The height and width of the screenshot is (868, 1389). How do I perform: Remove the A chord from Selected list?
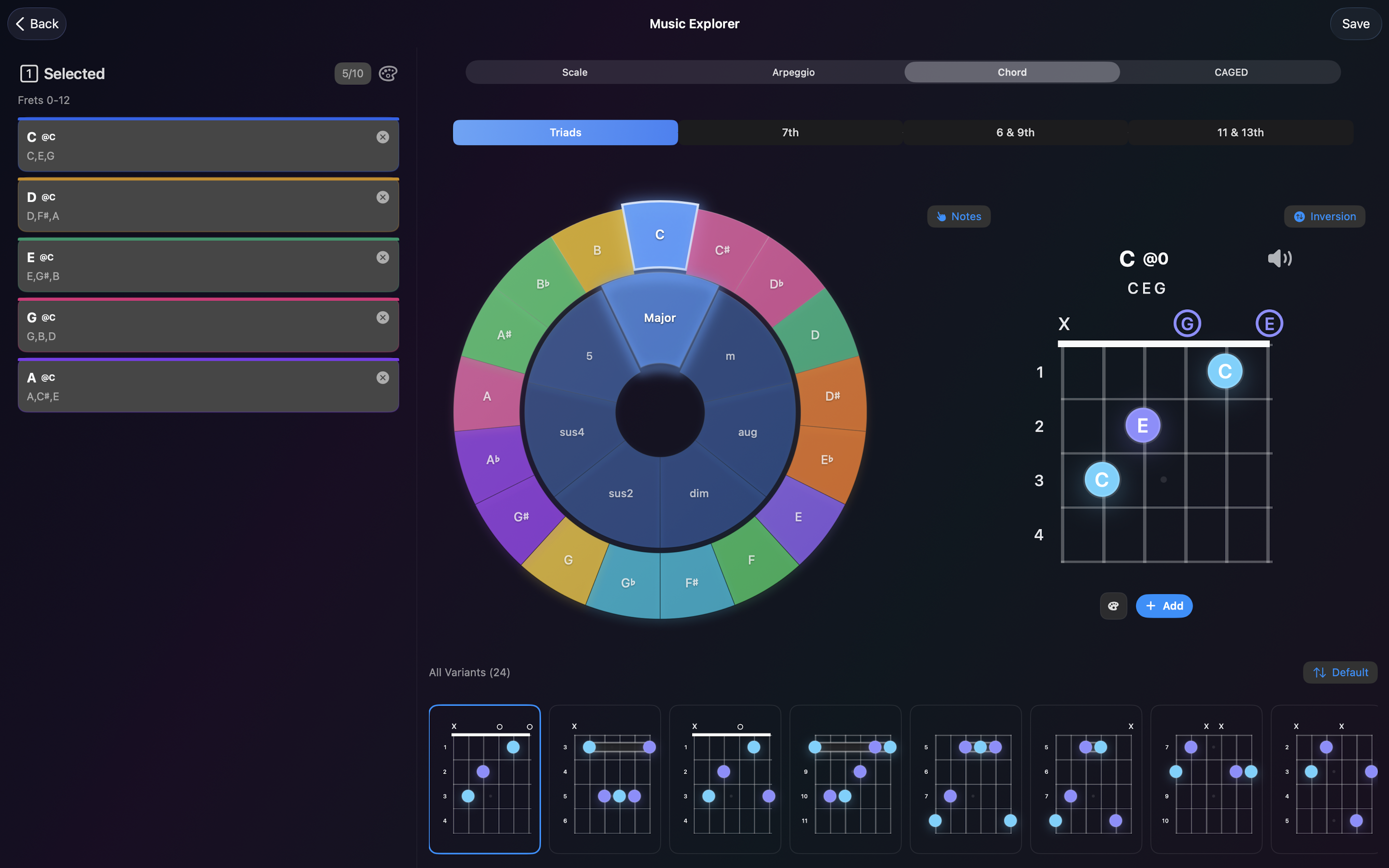[x=383, y=378]
